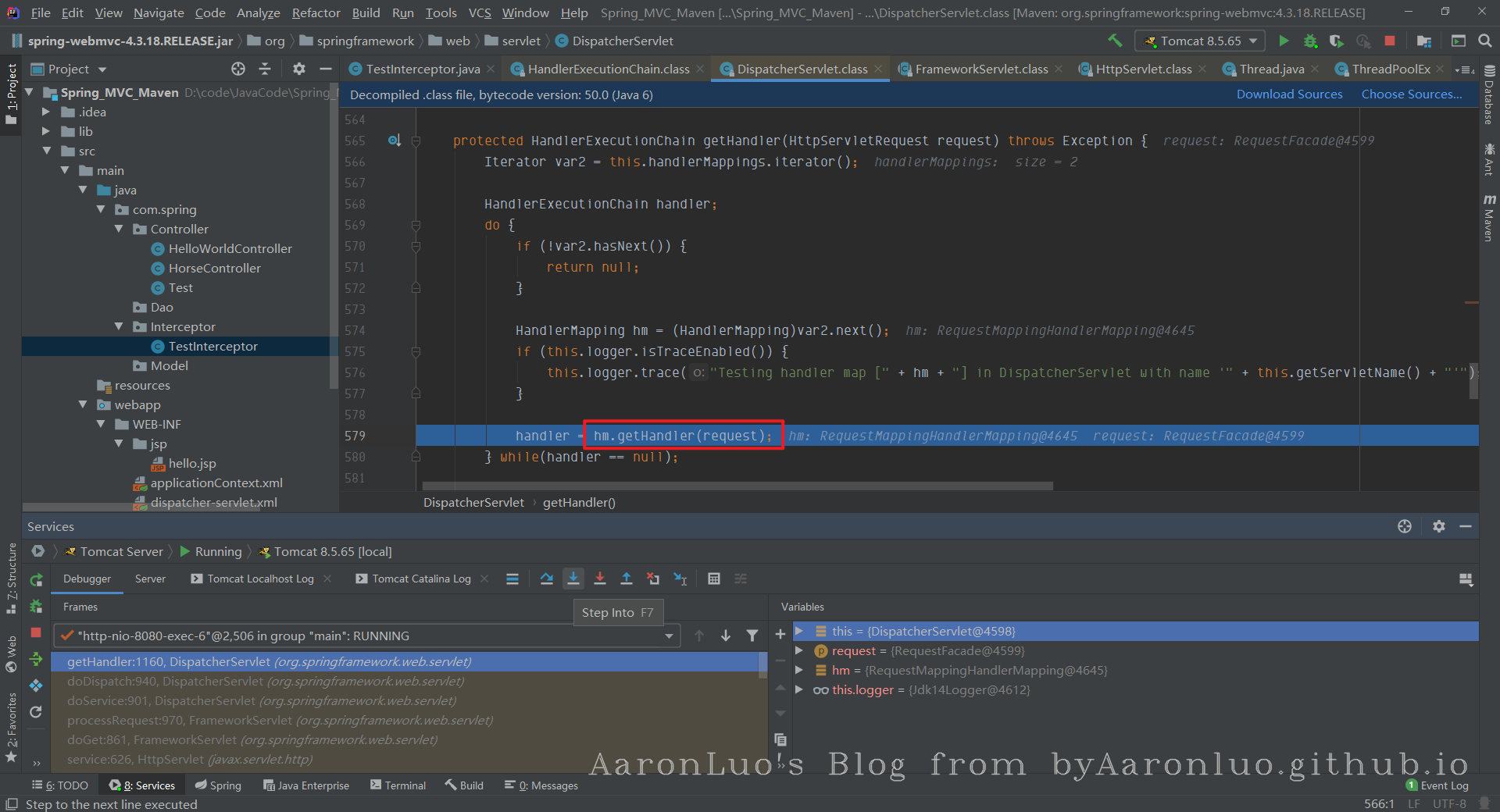Click the Run to Cursor icon
The width and height of the screenshot is (1500, 812).
click(680, 579)
